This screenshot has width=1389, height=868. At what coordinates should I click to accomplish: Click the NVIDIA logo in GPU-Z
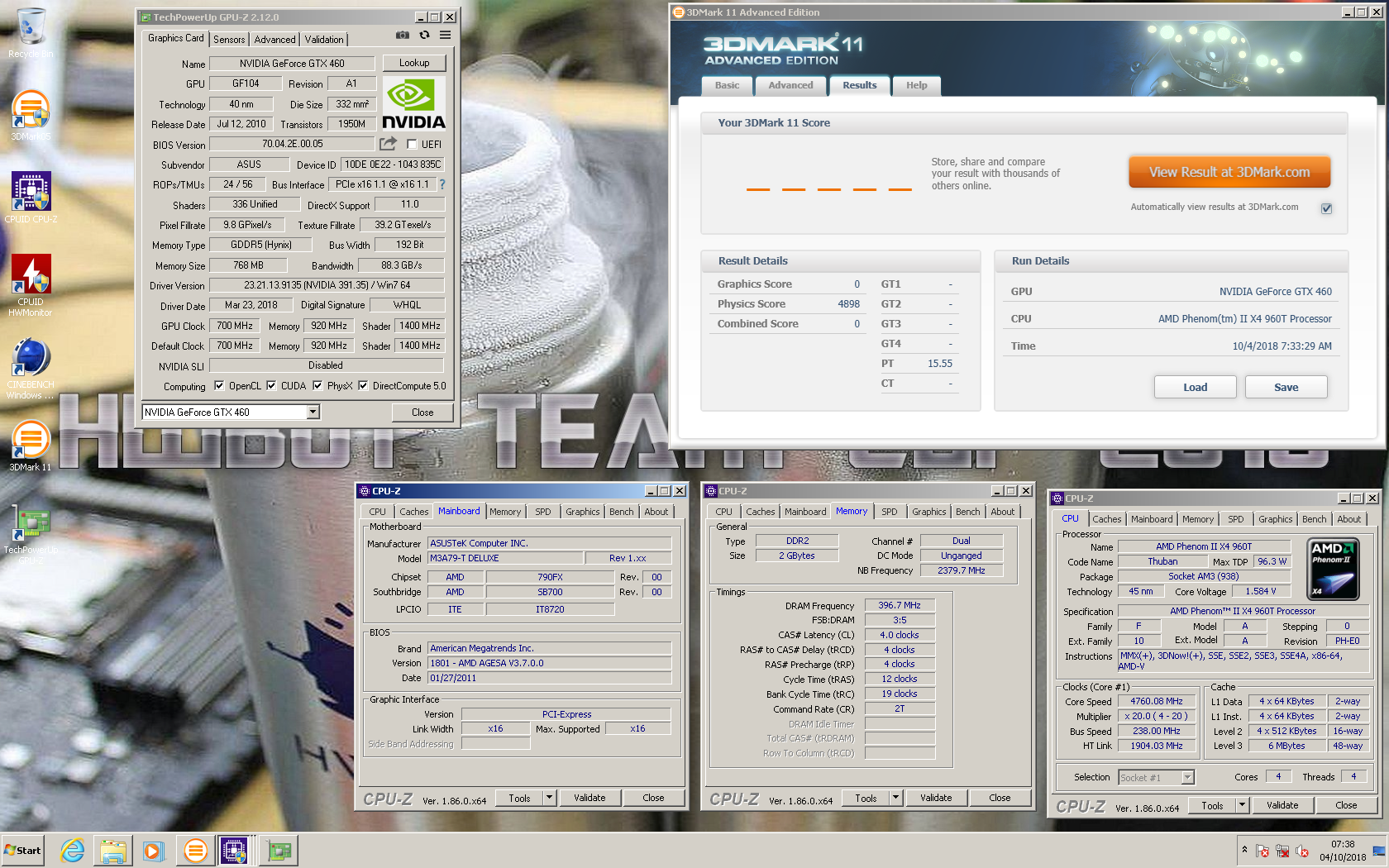[x=413, y=104]
